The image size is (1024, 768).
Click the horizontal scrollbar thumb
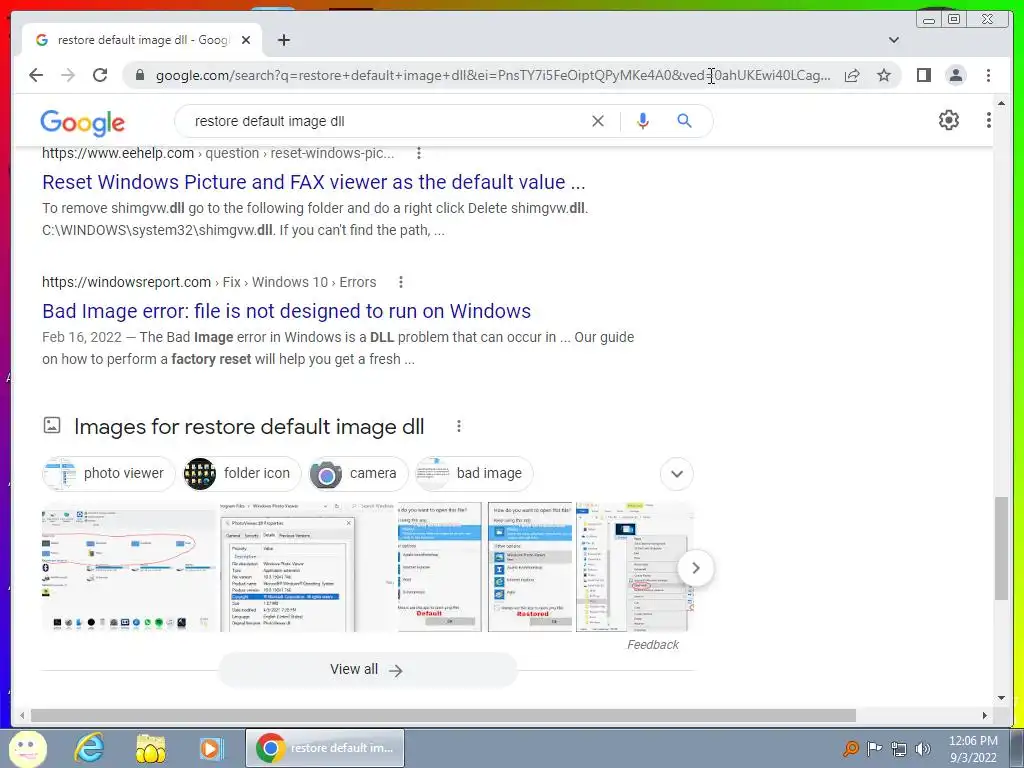[x=443, y=715]
